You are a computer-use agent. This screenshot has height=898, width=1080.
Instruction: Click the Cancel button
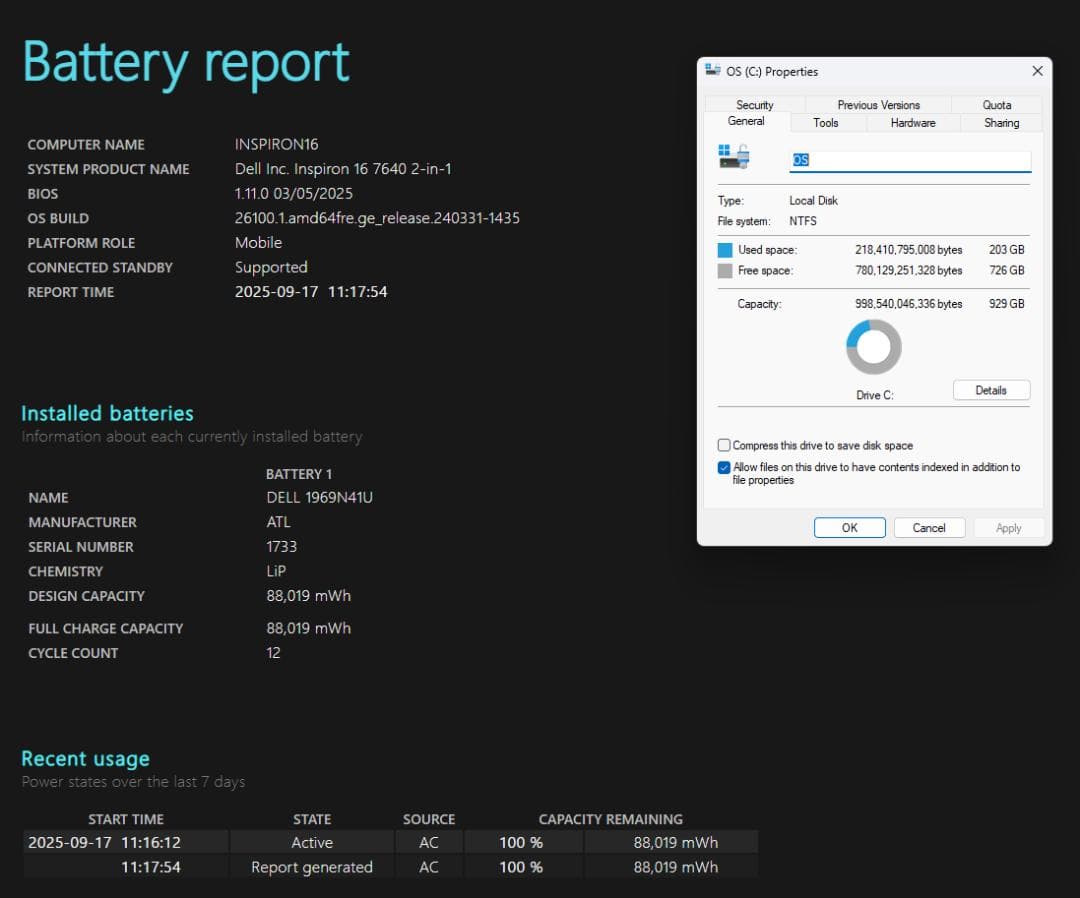(x=929, y=527)
